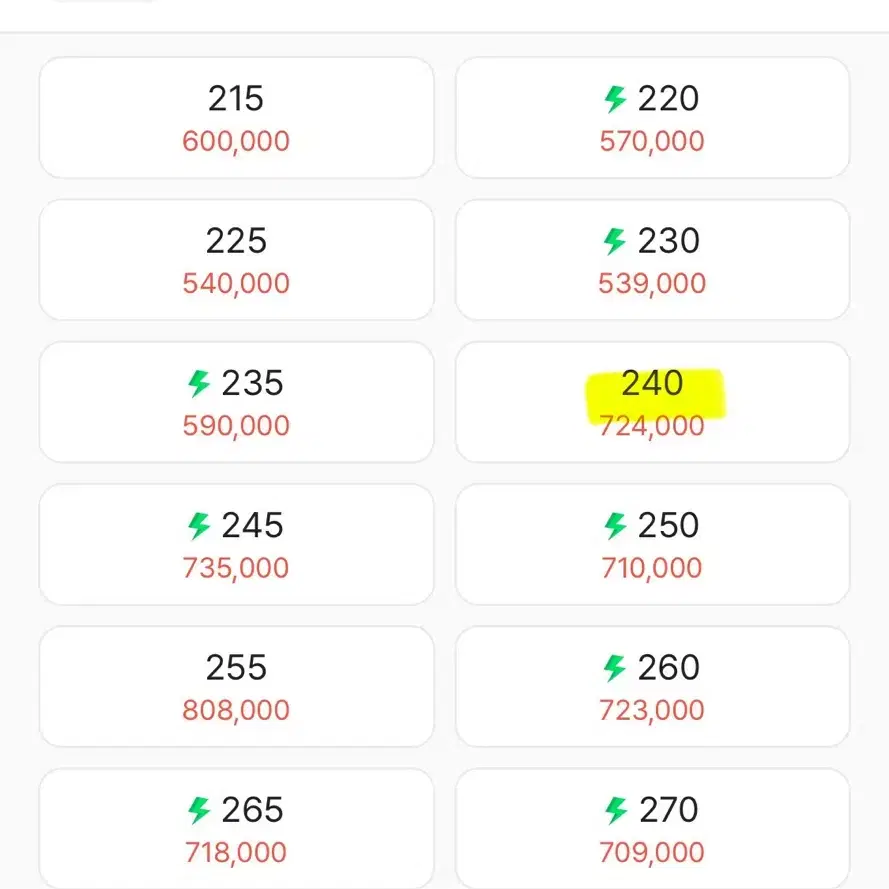This screenshot has width=889, height=889.
Task: Click the 539,000 price under 230
Action: 652,283
